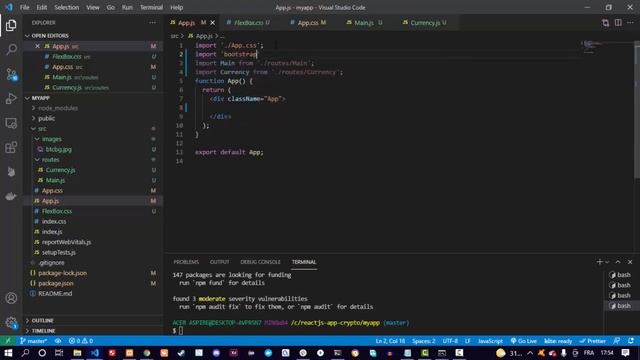
Task: Open the Explorer view in activity bar
Action: (x=11, y=25)
